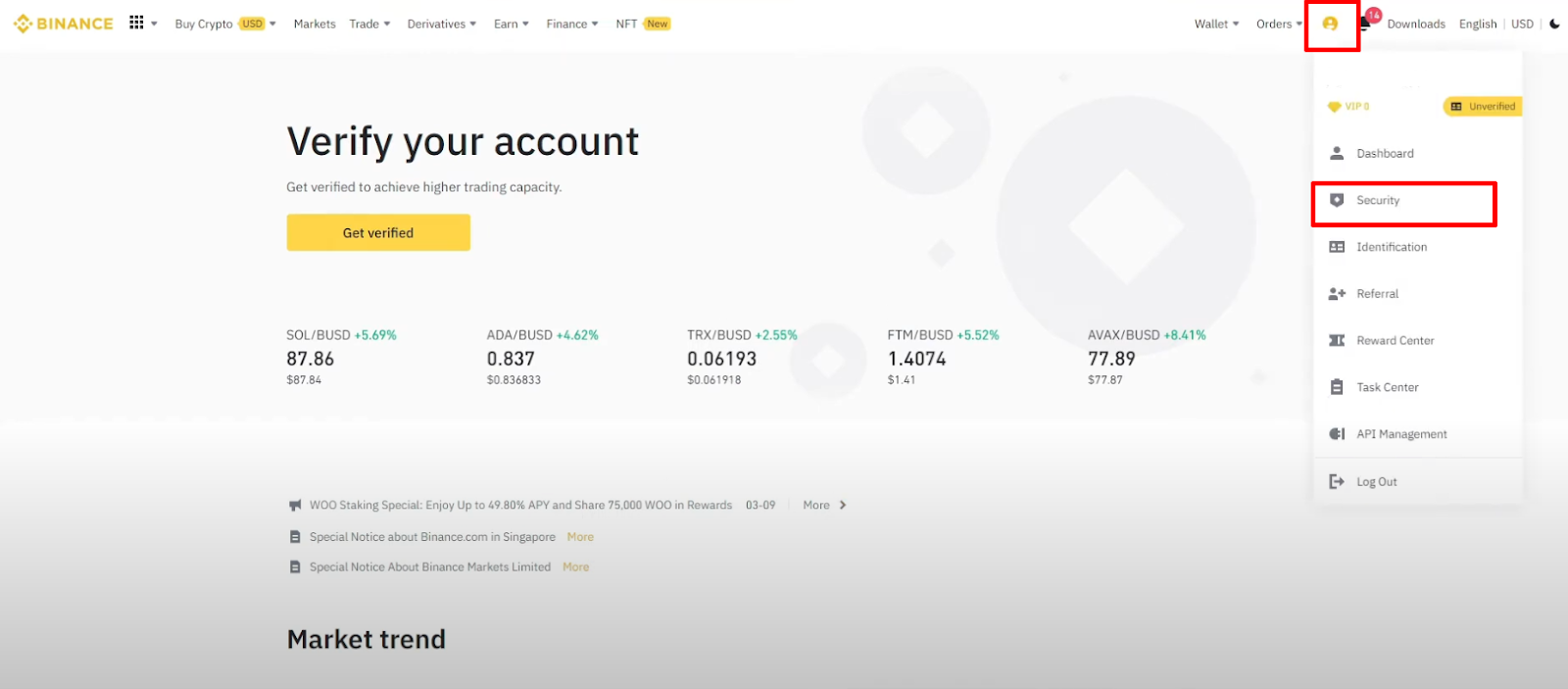The height and width of the screenshot is (689, 1568).
Task: Expand the Trade dropdown menu
Action: tap(387, 24)
